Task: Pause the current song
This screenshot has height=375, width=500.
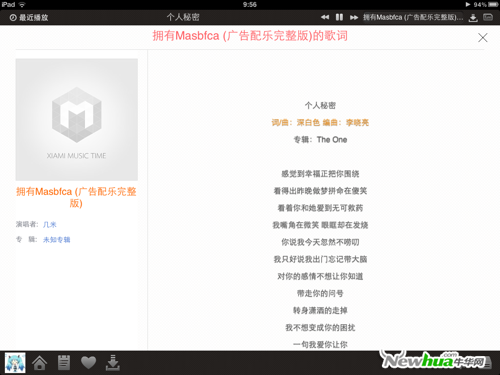Action: coord(339,17)
